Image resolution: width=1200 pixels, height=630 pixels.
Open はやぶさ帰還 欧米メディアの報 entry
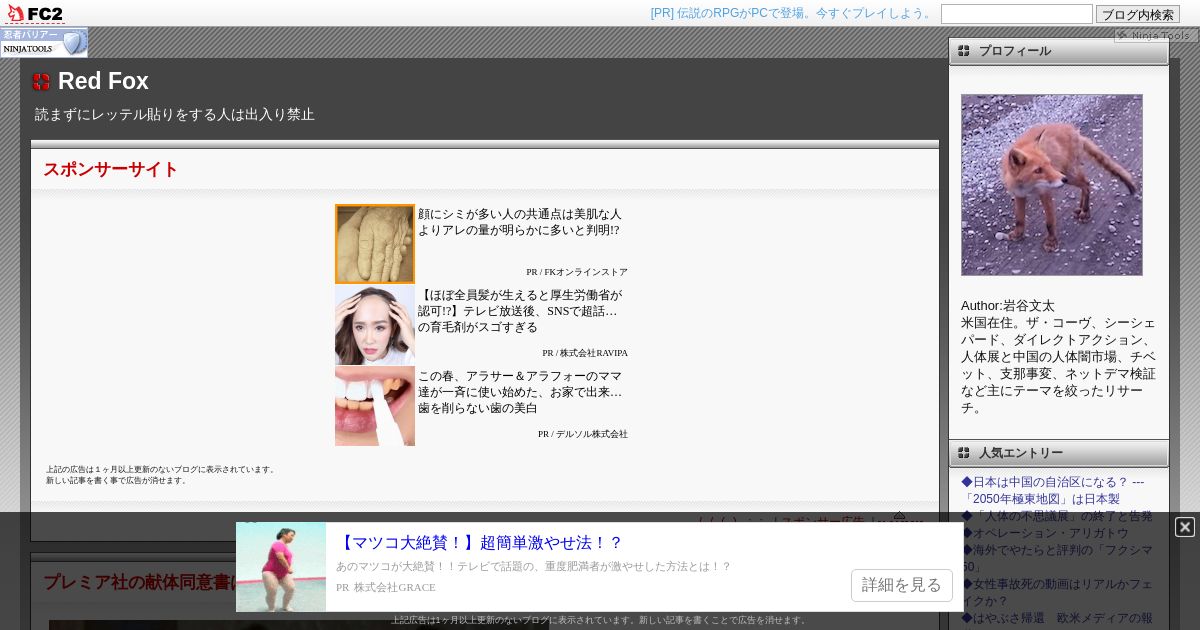coord(1057,618)
